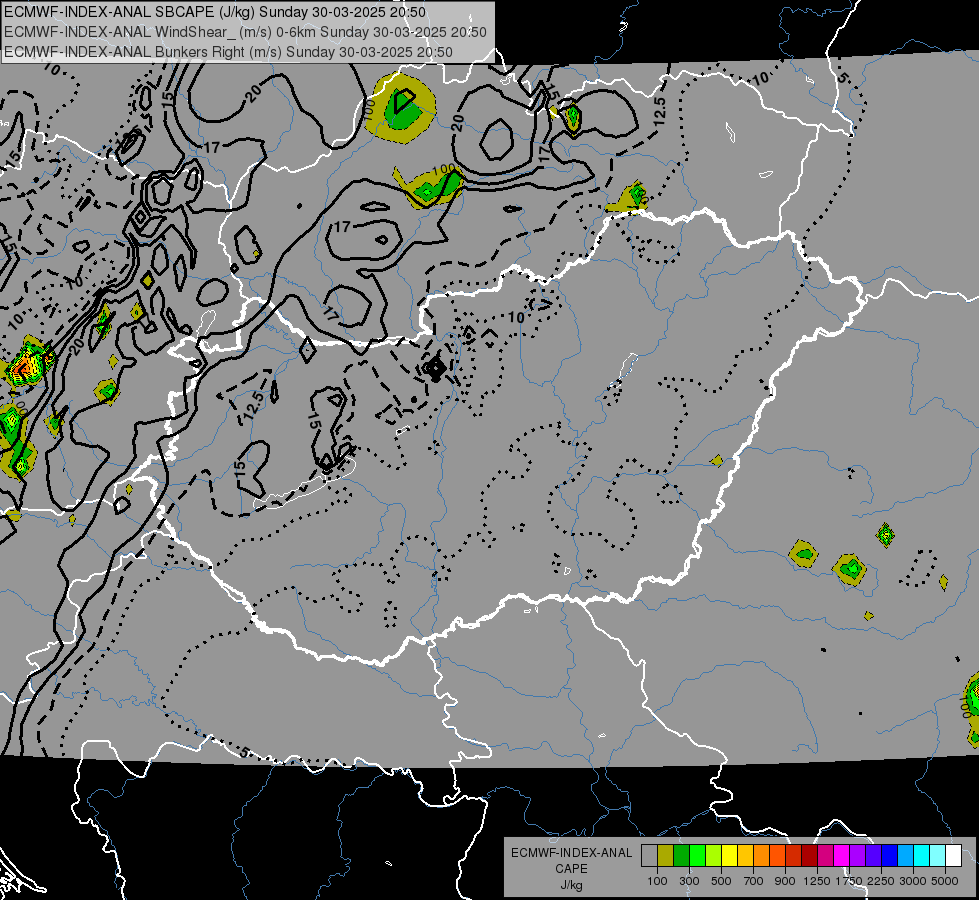979x900 pixels.
Task: Click the legend value 100
Action: tap(657, 881)
